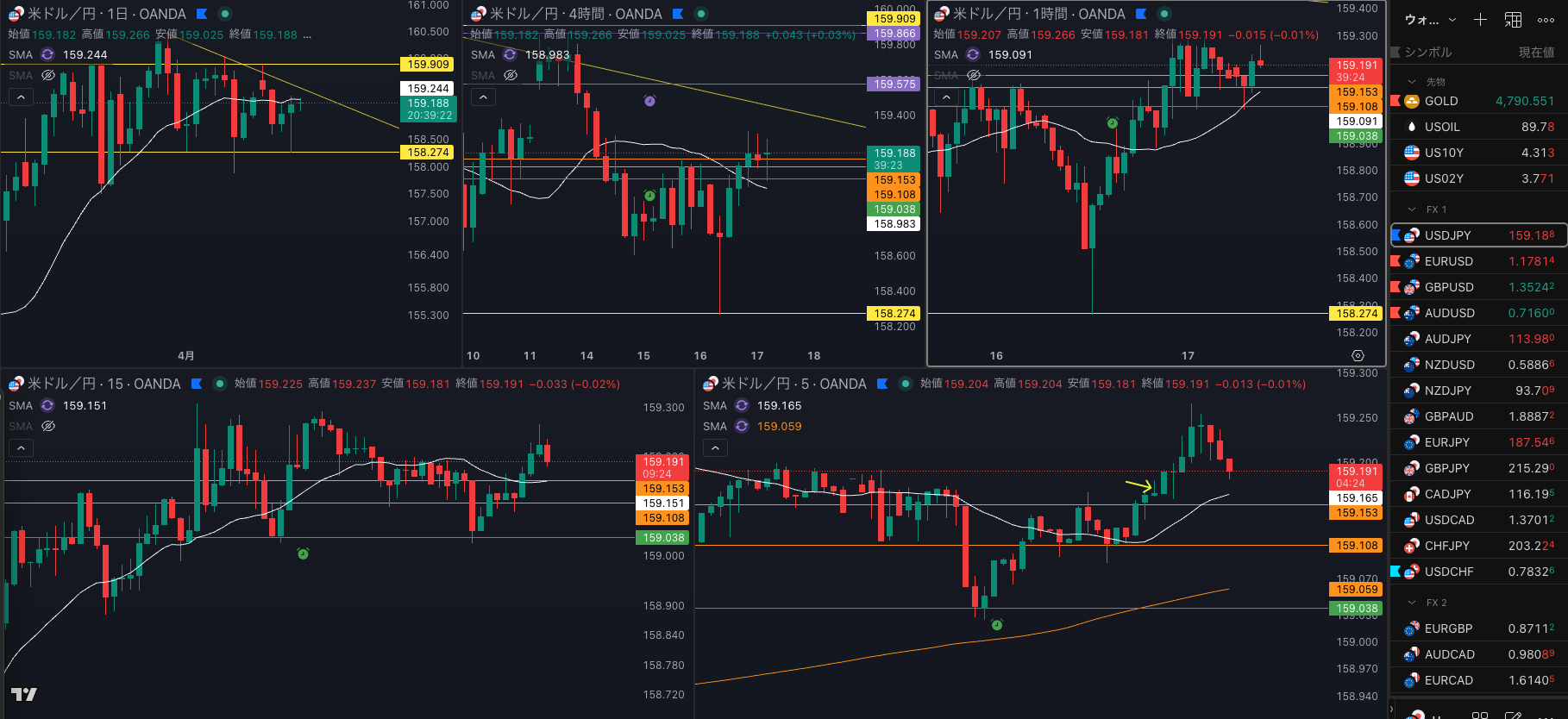Open the watchlist name dropdown

(x=1431, y=20)
